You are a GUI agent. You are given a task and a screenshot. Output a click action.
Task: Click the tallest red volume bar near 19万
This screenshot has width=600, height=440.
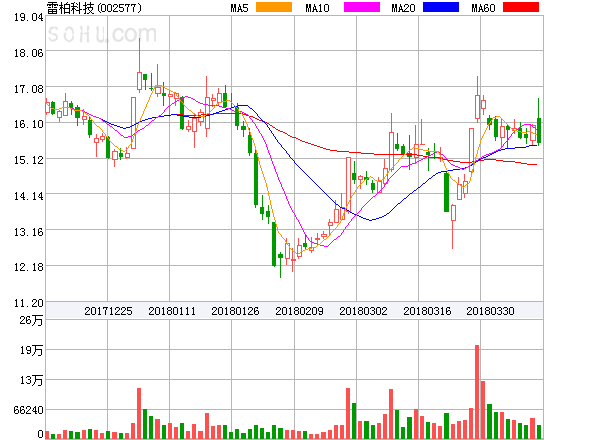tap(477, 392)
